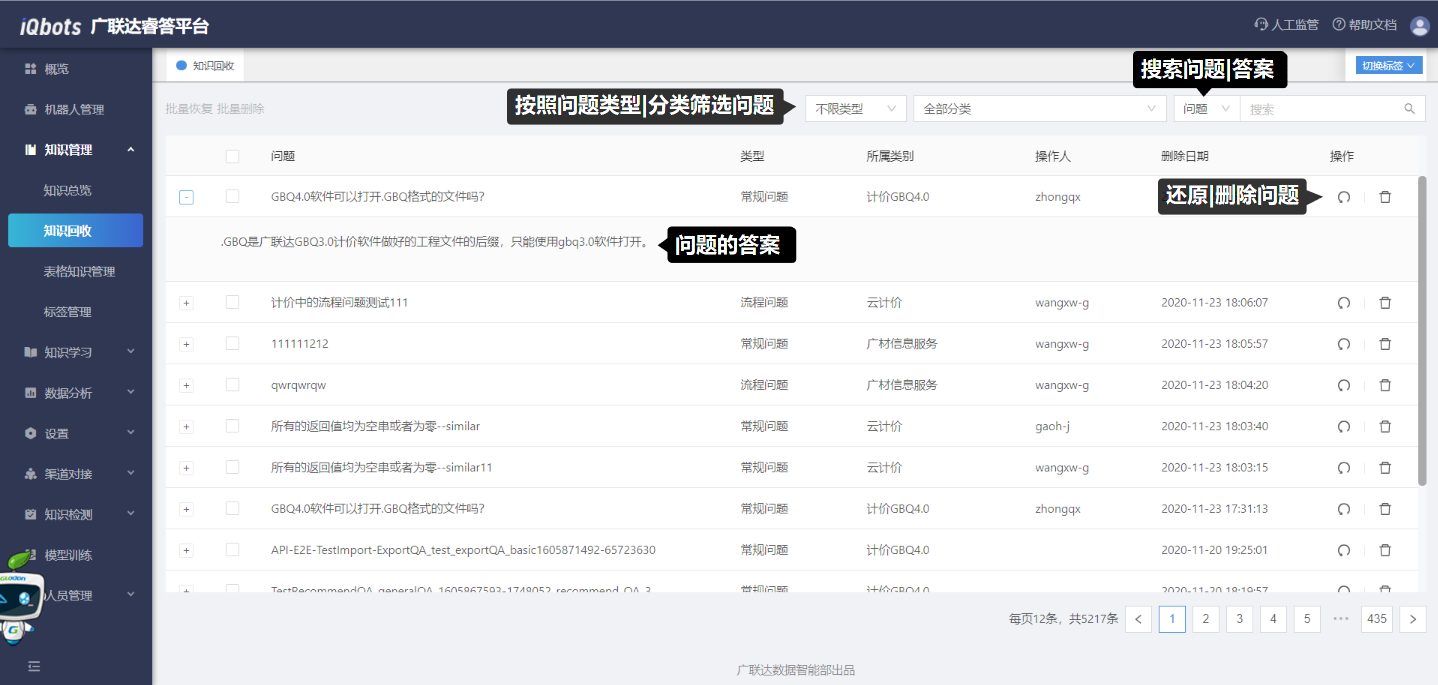Viewport: 1438px width, 685px height.
Task: Collapse the sidebar with bottom menu icon
Action: (34, 666)
